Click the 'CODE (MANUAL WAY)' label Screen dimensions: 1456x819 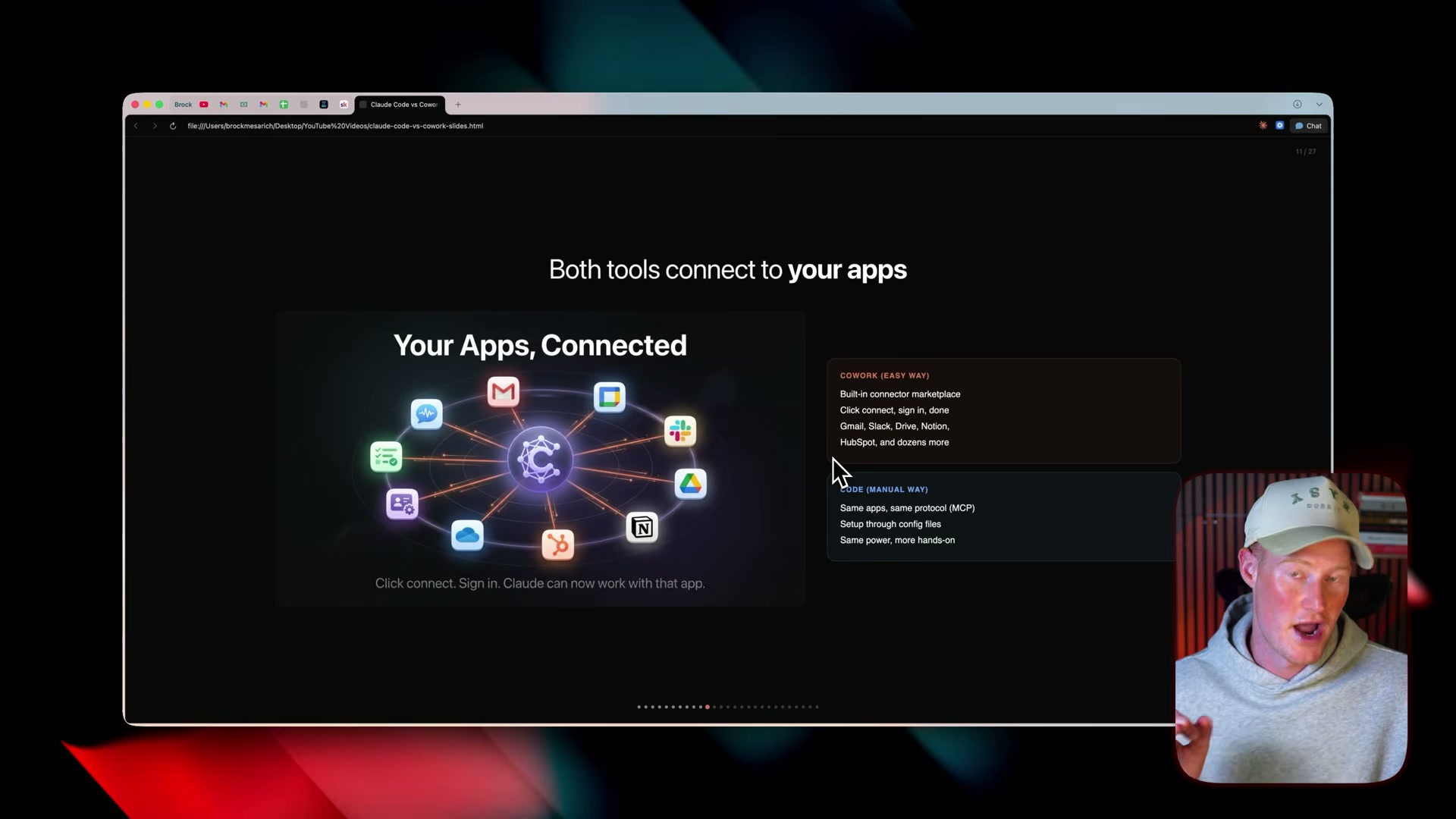point(884,490)
